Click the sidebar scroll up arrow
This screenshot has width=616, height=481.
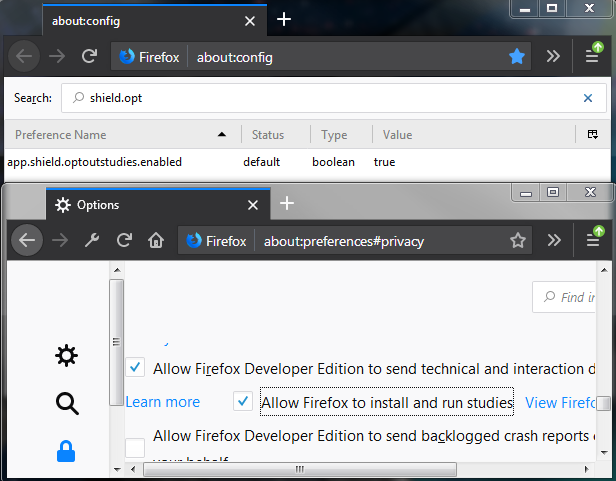click(117, 270)
